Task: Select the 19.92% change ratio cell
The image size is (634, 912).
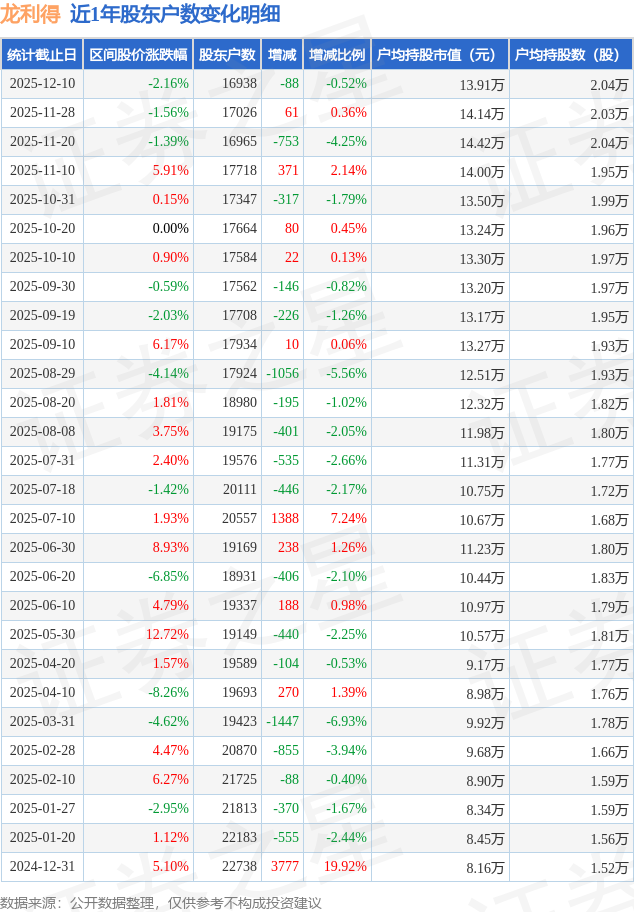Action: tap(343, 867)
